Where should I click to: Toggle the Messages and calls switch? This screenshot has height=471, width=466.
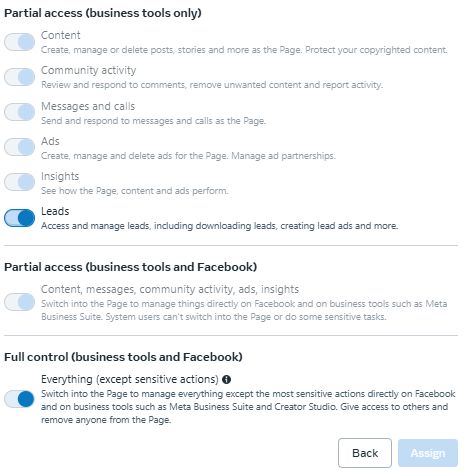(19, 112)
